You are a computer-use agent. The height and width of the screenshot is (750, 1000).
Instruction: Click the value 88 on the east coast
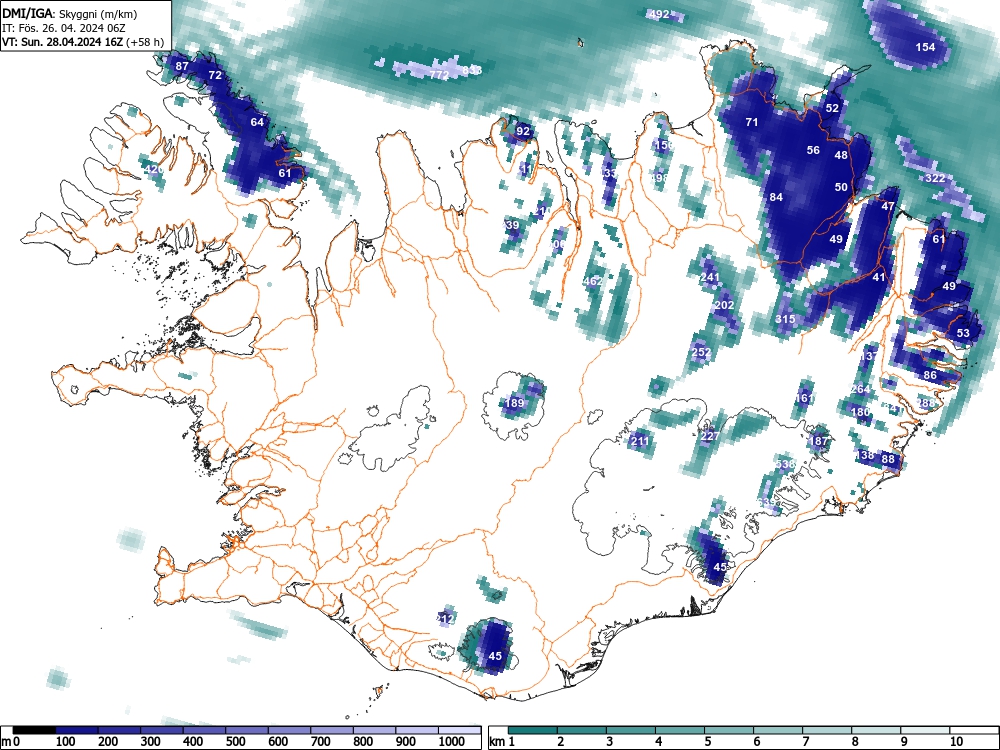click(888, 459)
